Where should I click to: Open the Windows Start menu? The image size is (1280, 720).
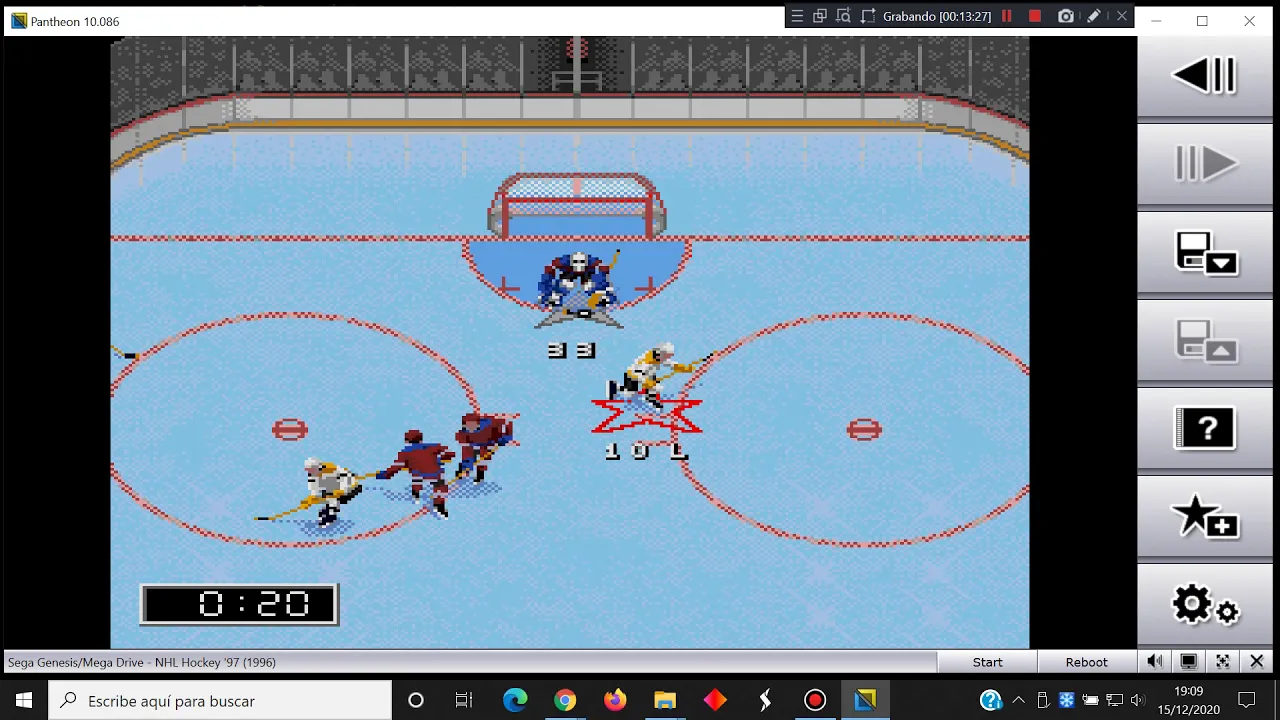(x=24, y=700)
